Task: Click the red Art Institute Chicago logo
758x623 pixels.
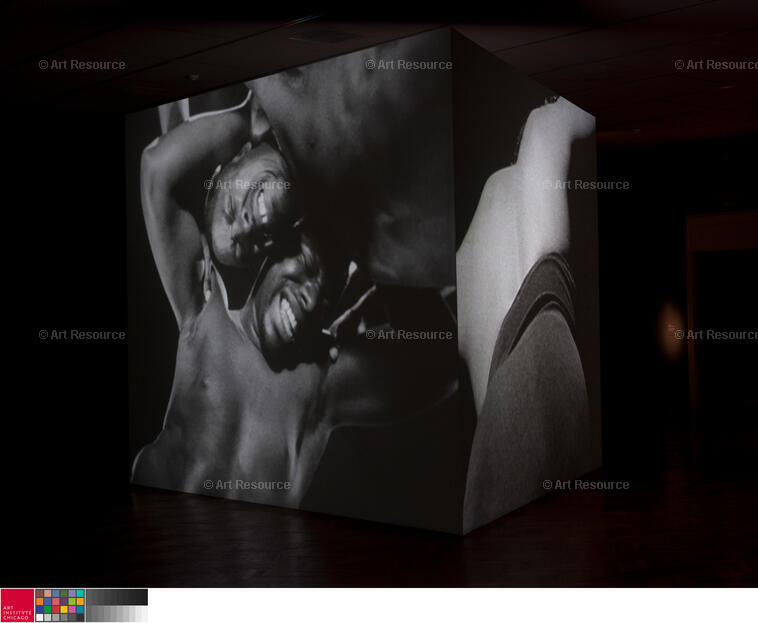Action: coord(17,605)
